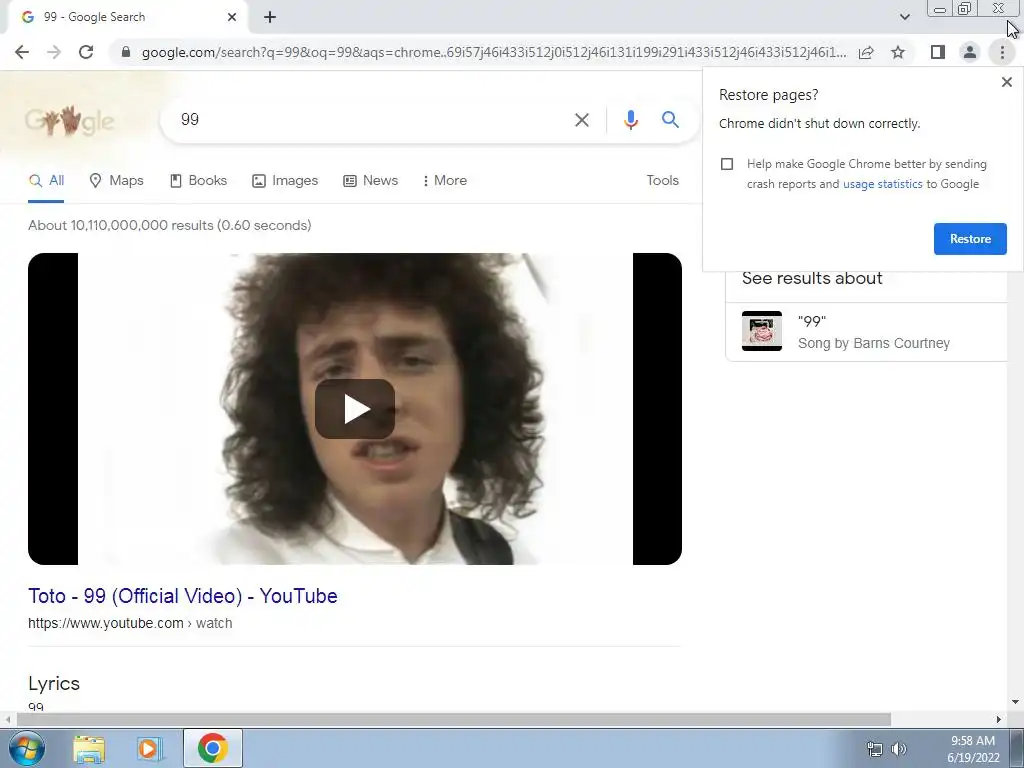Viewport: 1024px width, 768px height.
Task: Click the scroll right arrow
Action: click(x=999, y=720)
